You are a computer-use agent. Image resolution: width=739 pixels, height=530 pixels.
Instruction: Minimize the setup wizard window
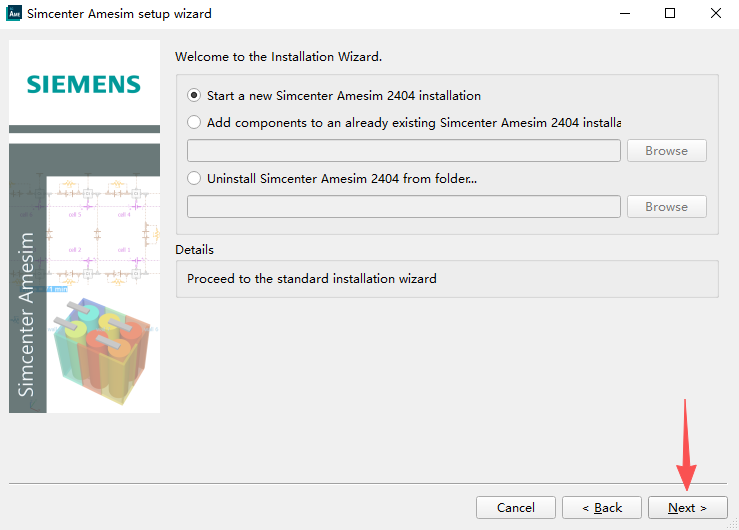pyautogui.click(x=625, y=13)
